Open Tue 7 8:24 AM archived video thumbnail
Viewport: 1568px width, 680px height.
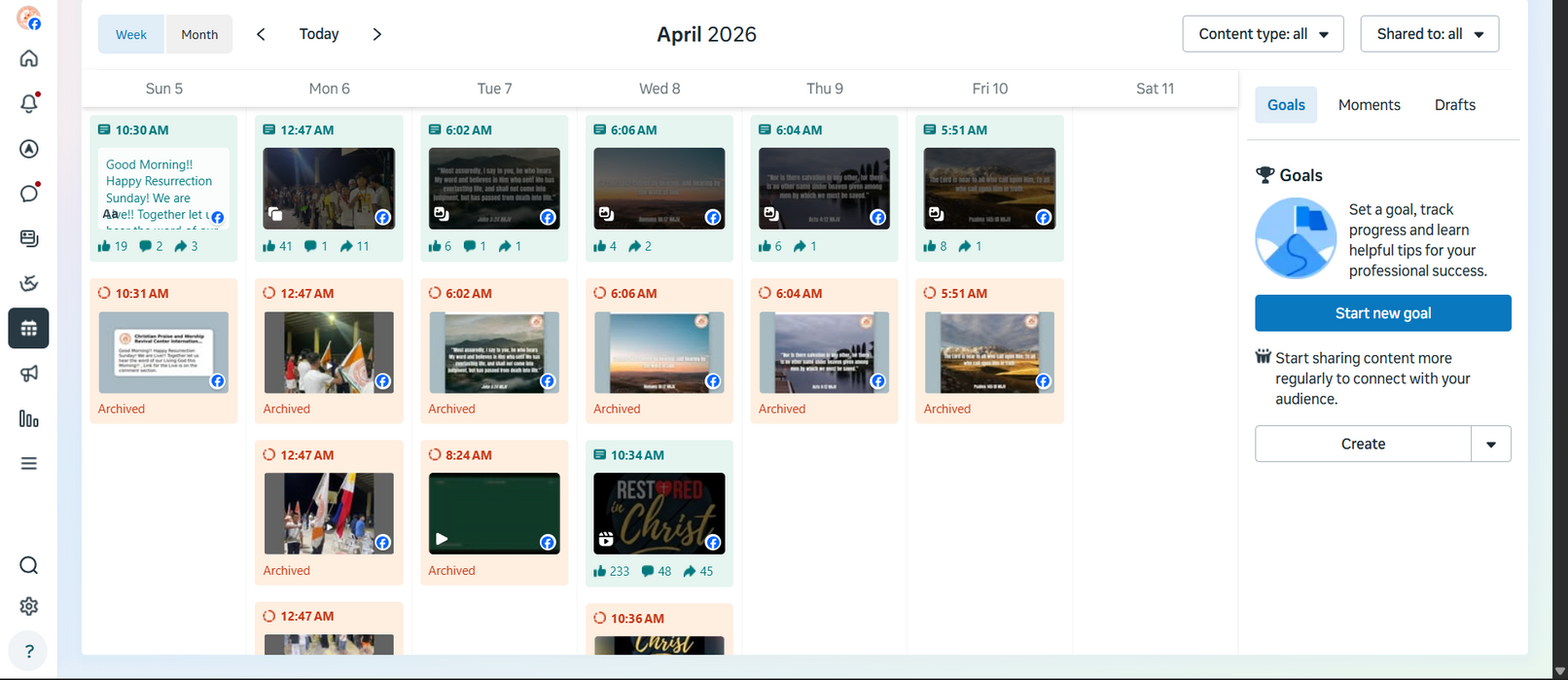(494, 514)
